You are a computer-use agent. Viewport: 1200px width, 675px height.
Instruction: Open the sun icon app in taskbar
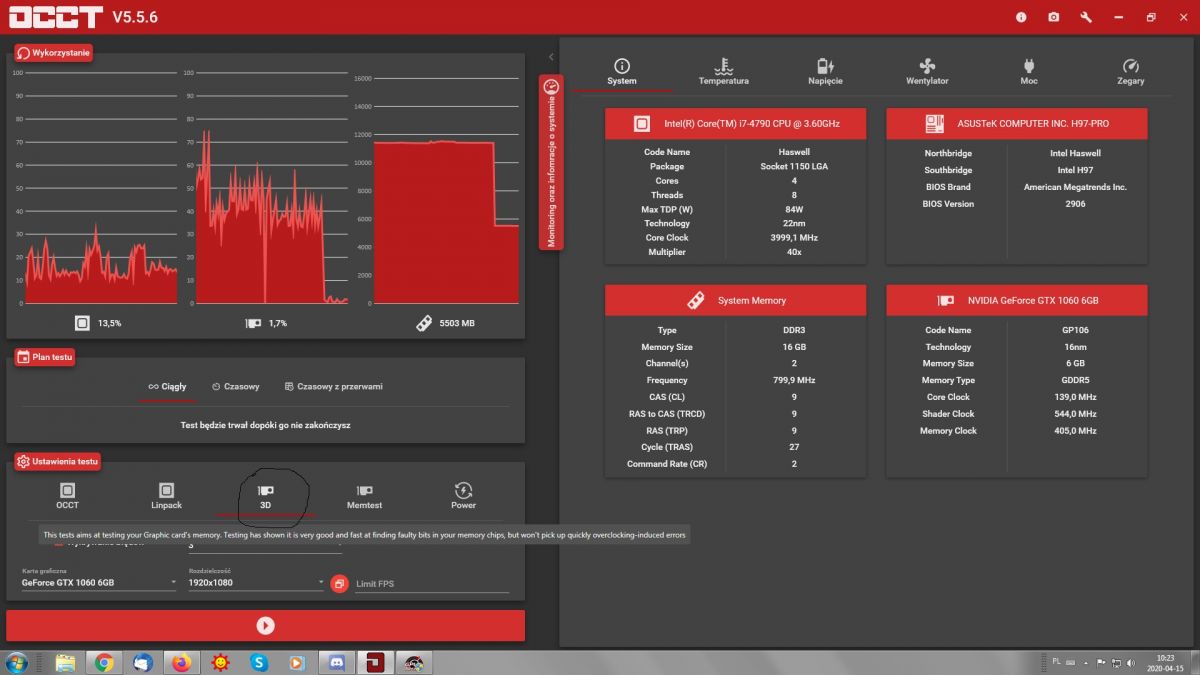coord(220,662)
